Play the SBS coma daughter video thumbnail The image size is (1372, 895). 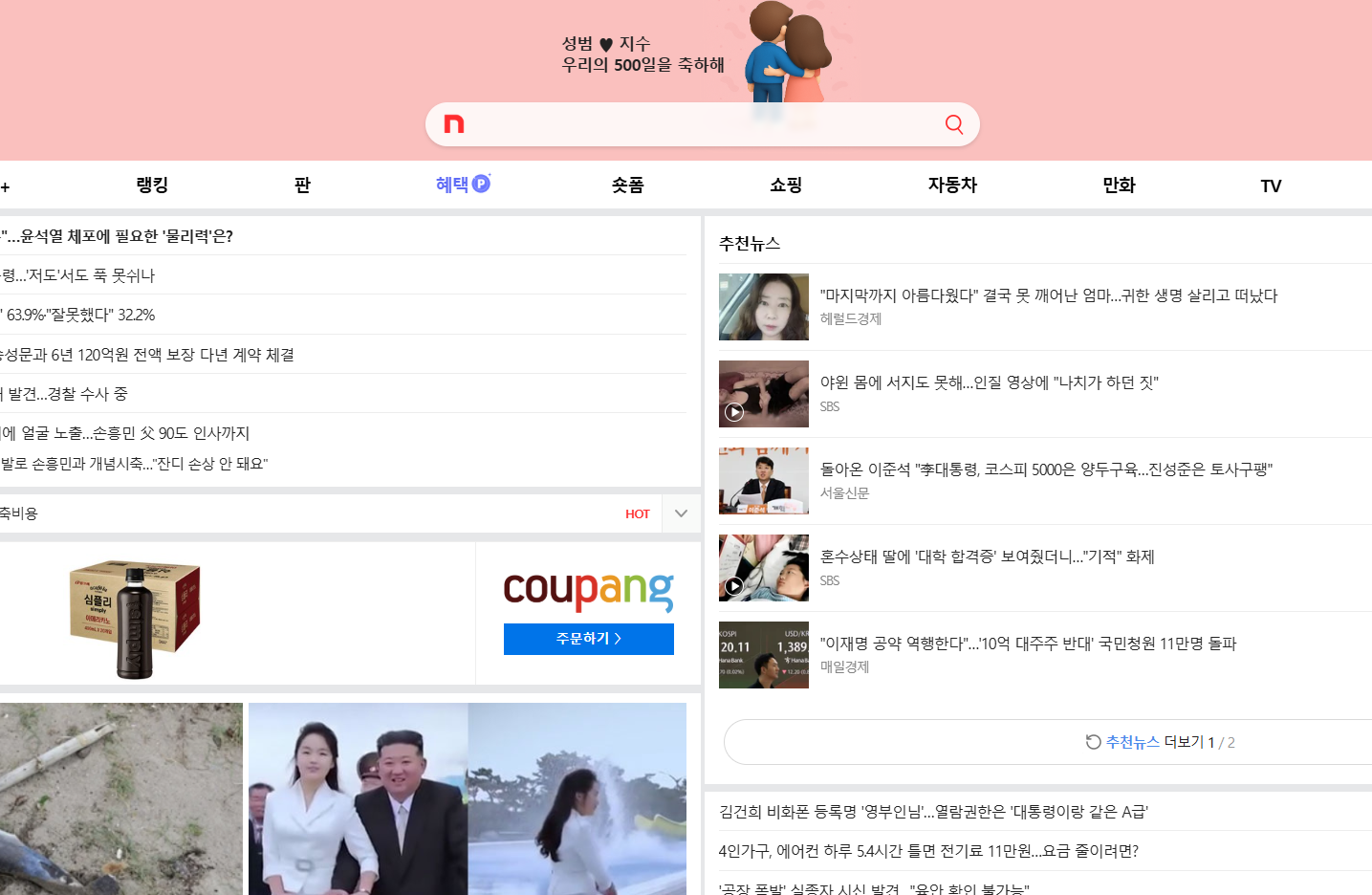(763, 568)
